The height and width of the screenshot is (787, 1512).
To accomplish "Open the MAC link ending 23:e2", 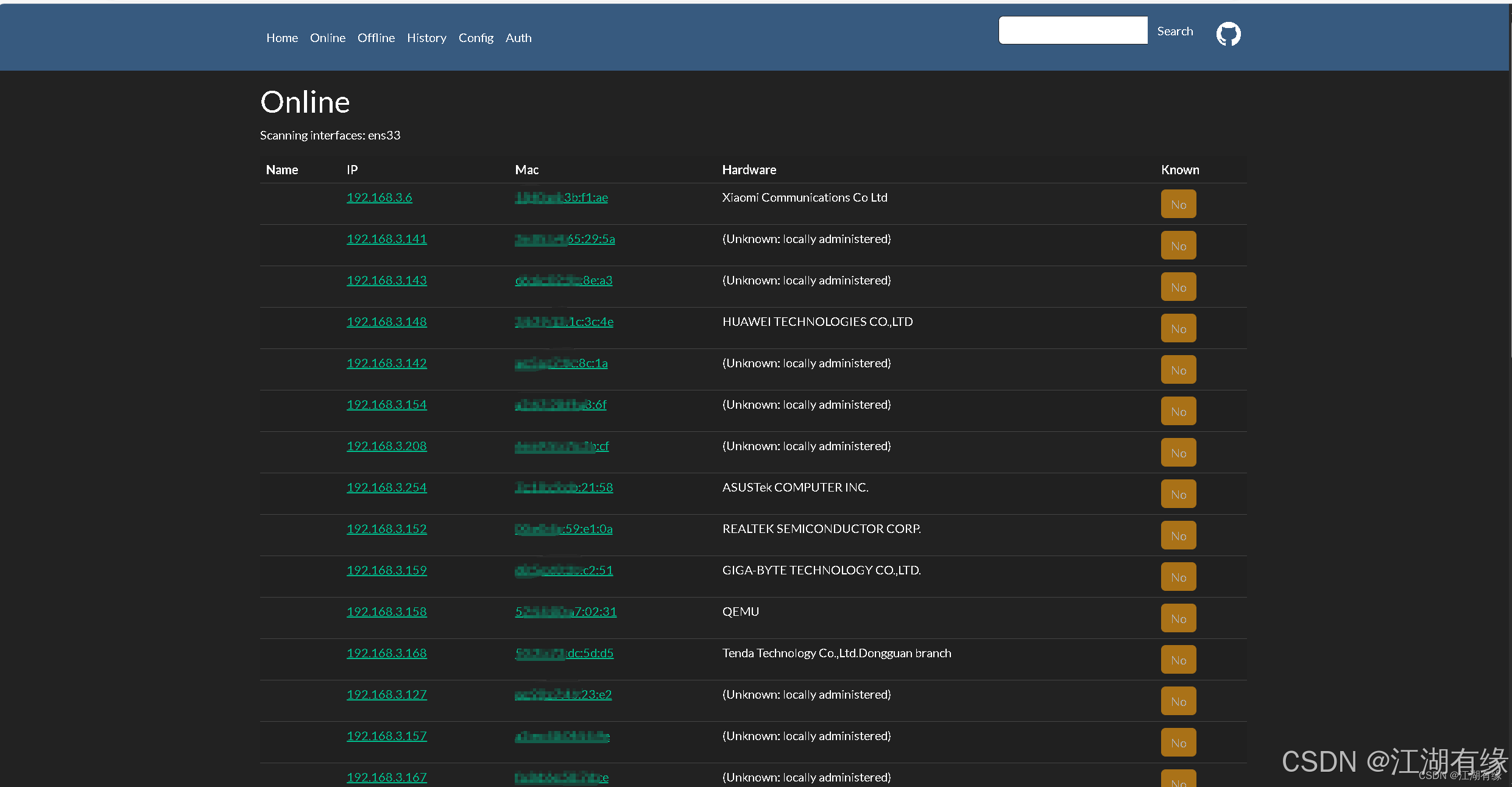I will coord(563,694).
